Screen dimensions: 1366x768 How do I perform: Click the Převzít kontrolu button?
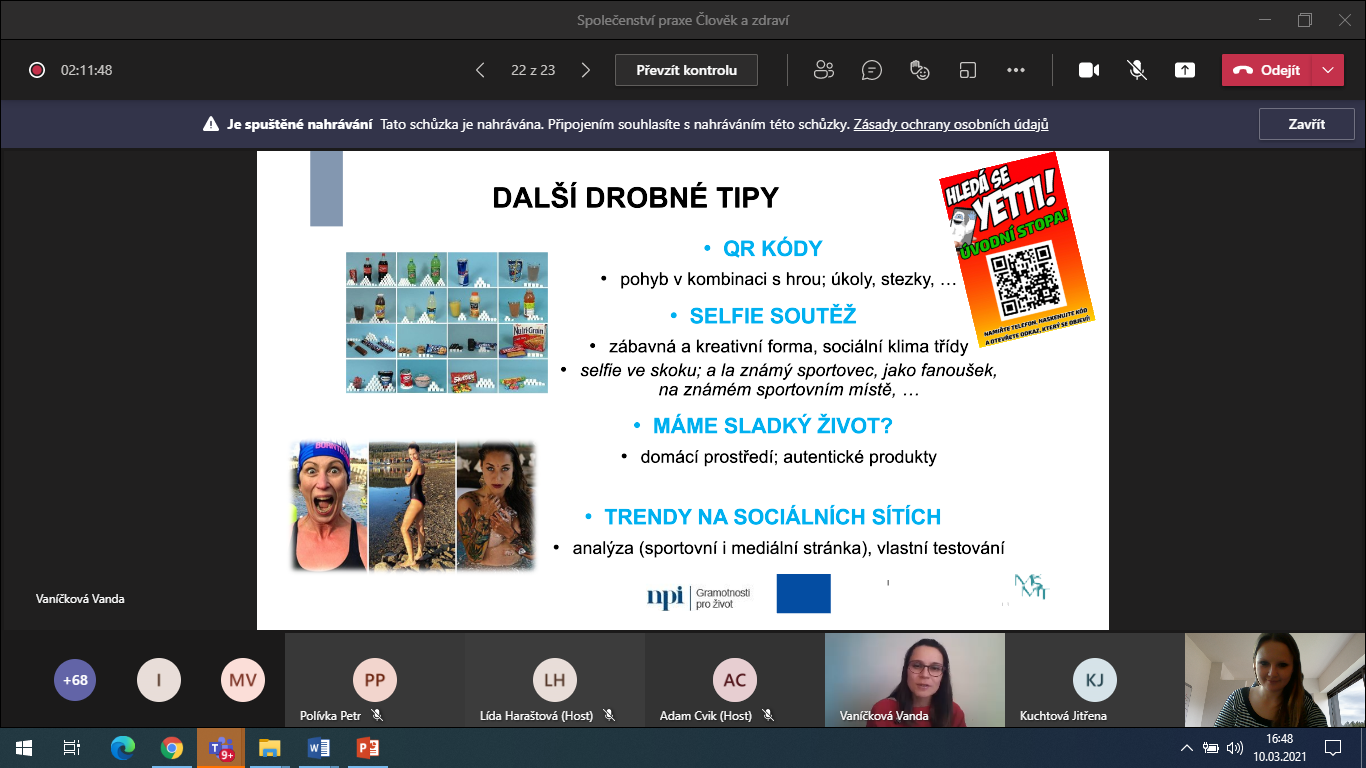coord(686,70)
